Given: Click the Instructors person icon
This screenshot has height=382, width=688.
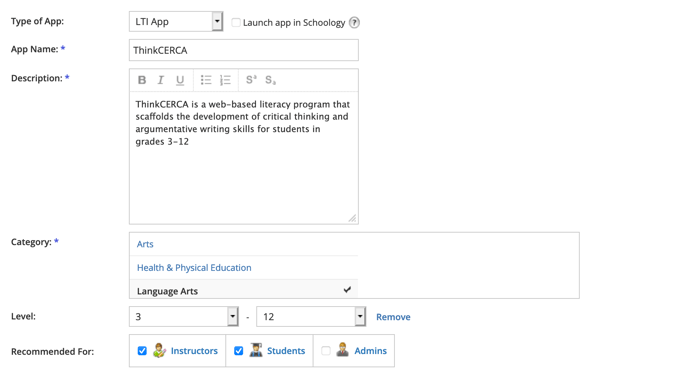Looking at the screenshot, I should tap(159, 350).
